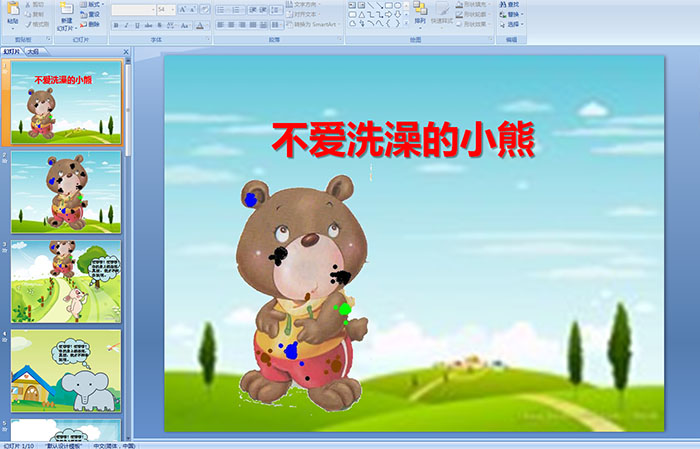Click Convert to SmartArt button
The width and height of the screenshot is (700, 449).
tap(312, 24)
